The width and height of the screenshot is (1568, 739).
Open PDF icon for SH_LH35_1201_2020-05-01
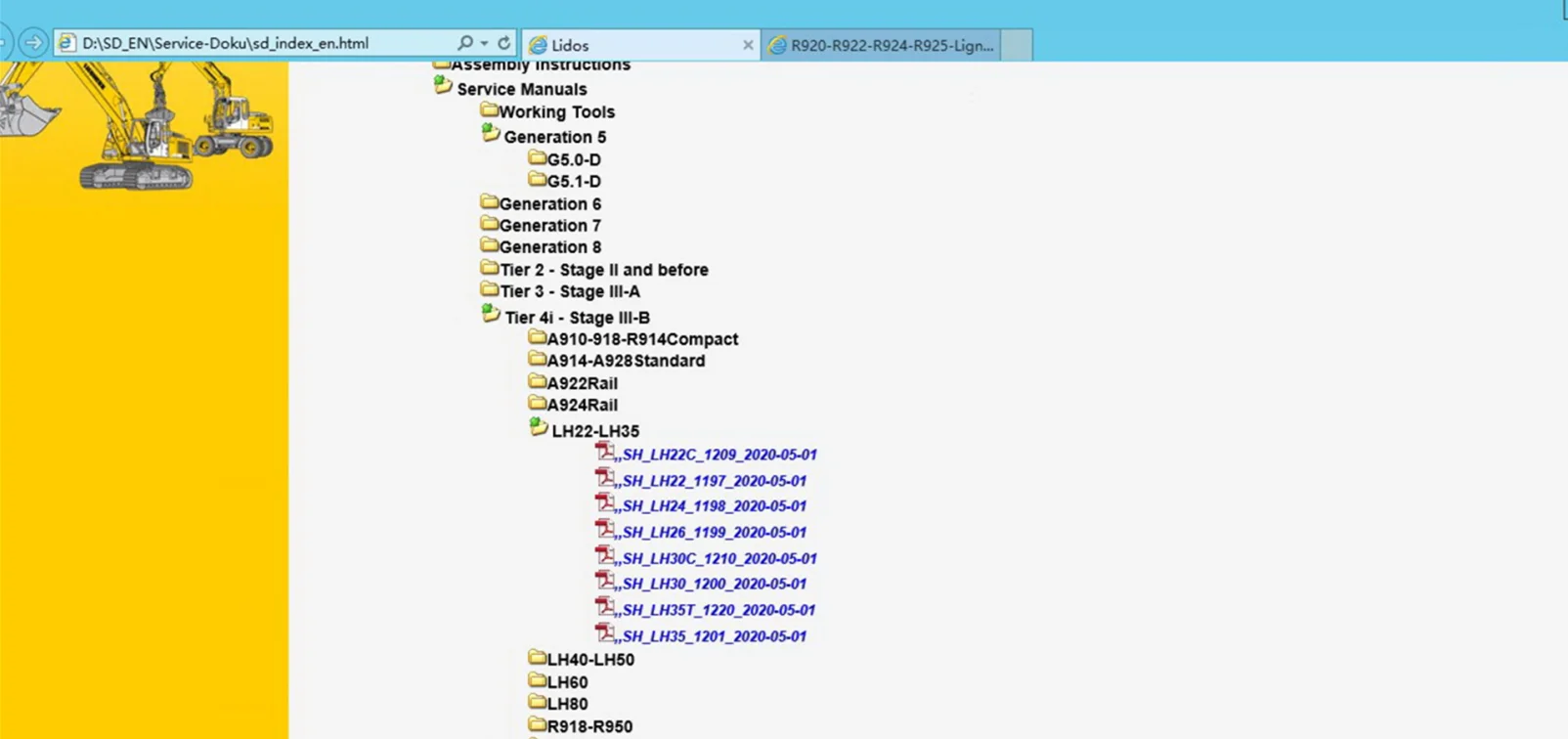[605, 632]
